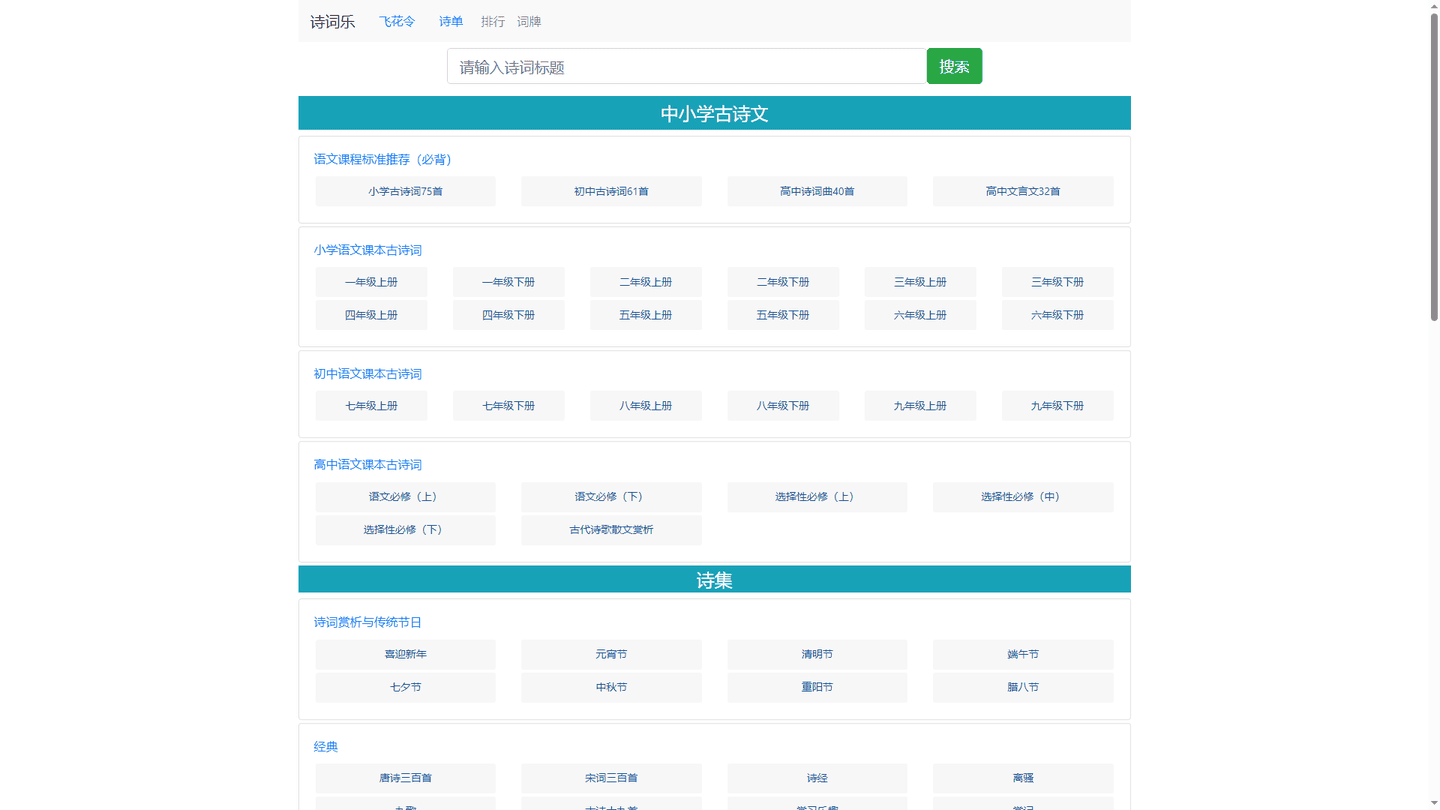Open 选择性必修（中）

1023,497
